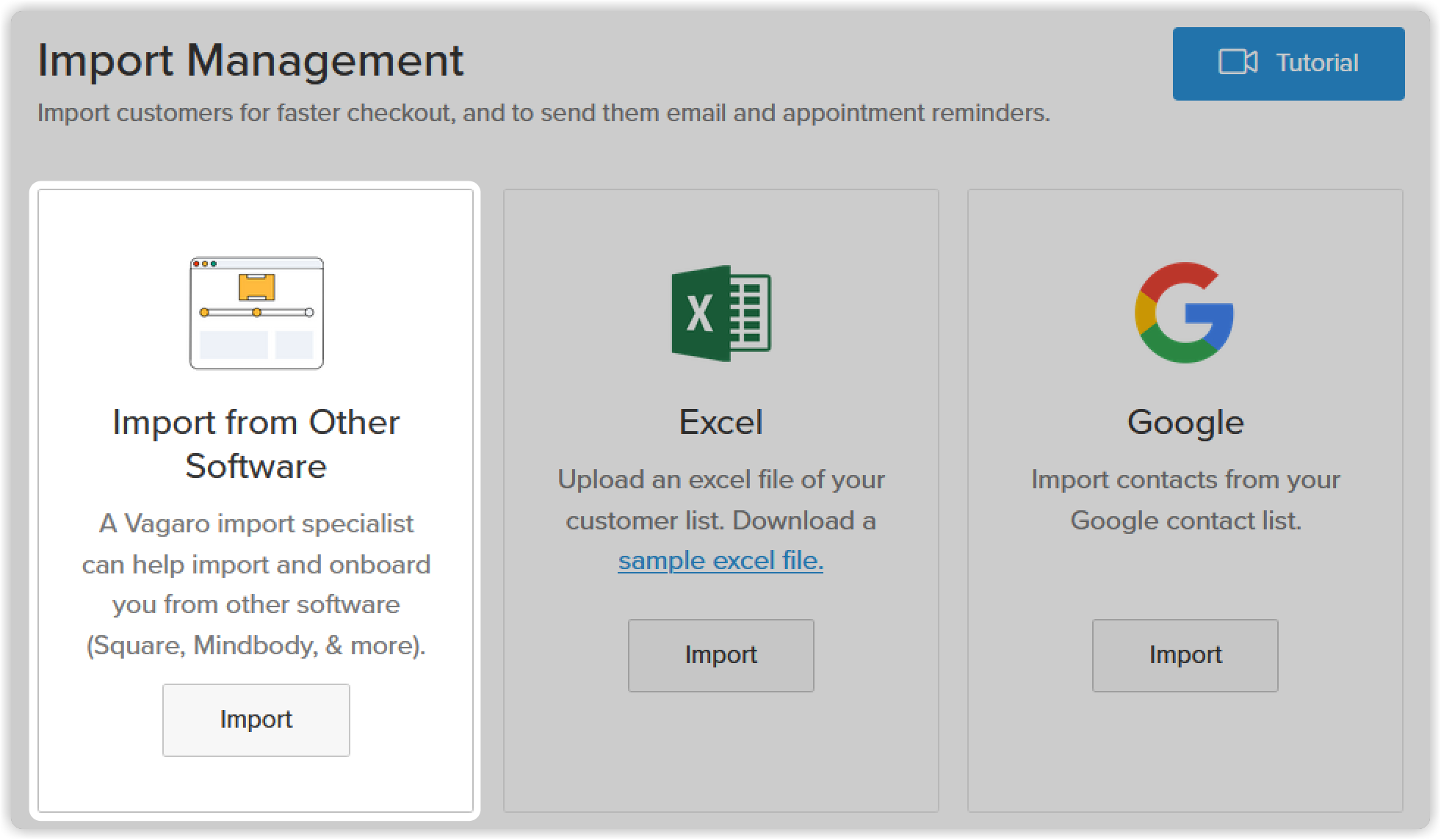Click the Vagaro import specialist description
1441x840 pixels.
pos(256,584)
